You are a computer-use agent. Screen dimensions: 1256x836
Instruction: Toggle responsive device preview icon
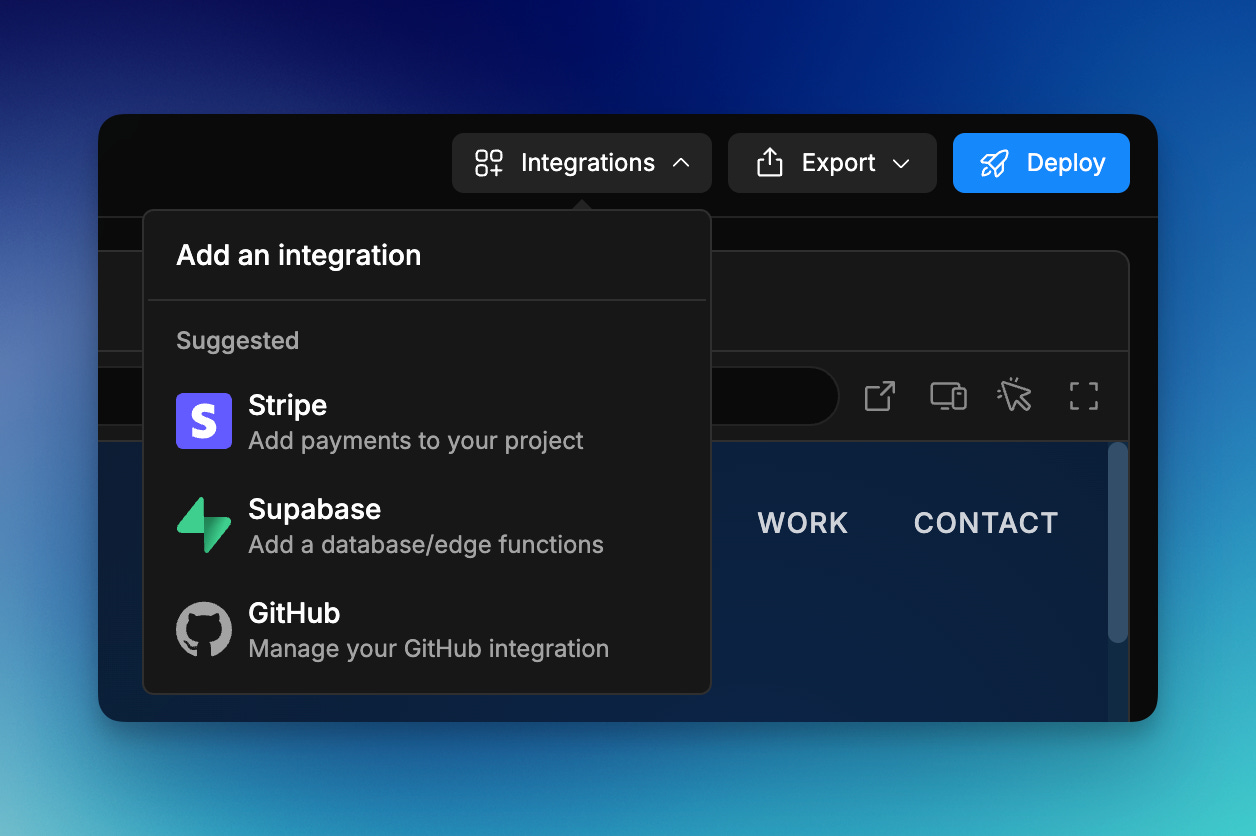pyautogui.click(x=948, y=396)
